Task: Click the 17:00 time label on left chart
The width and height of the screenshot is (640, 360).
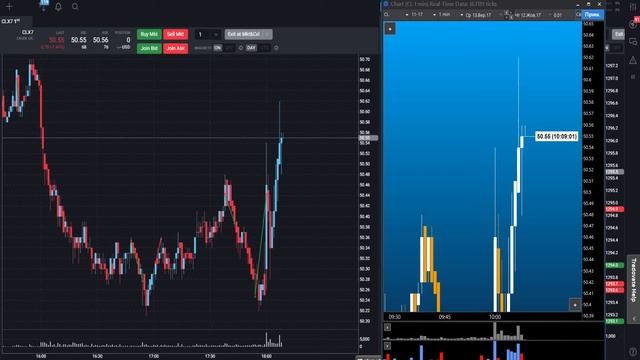Action: (153, 356)
